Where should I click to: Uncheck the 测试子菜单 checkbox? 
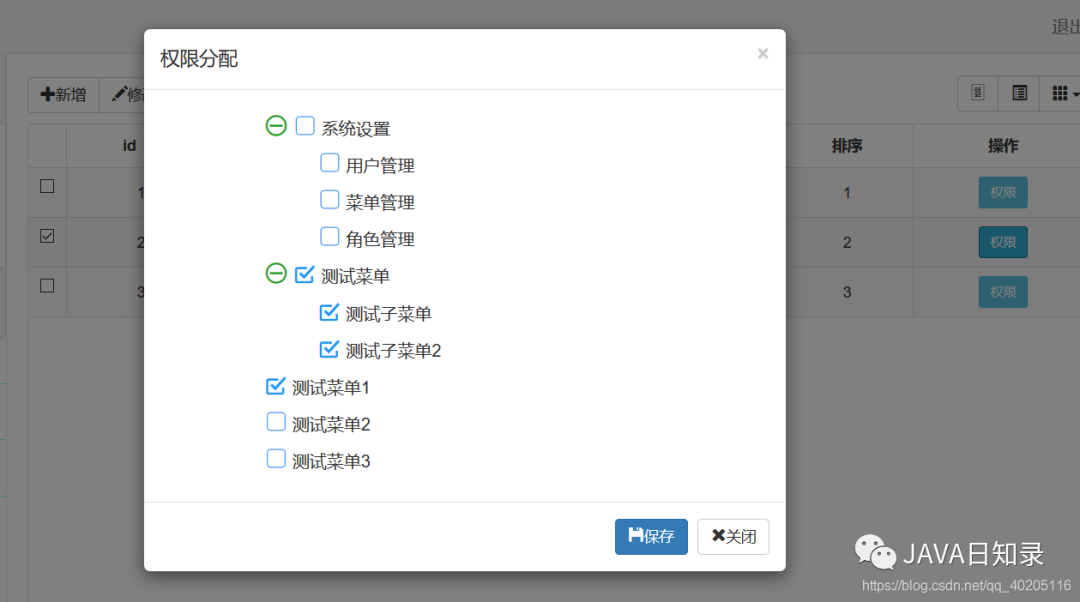click(x=330, y=312)
